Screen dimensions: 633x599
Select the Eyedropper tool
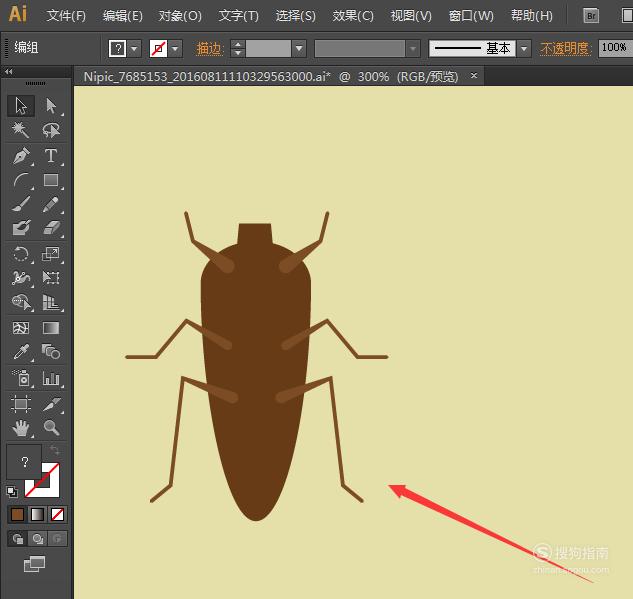click(x=21, y=352)
